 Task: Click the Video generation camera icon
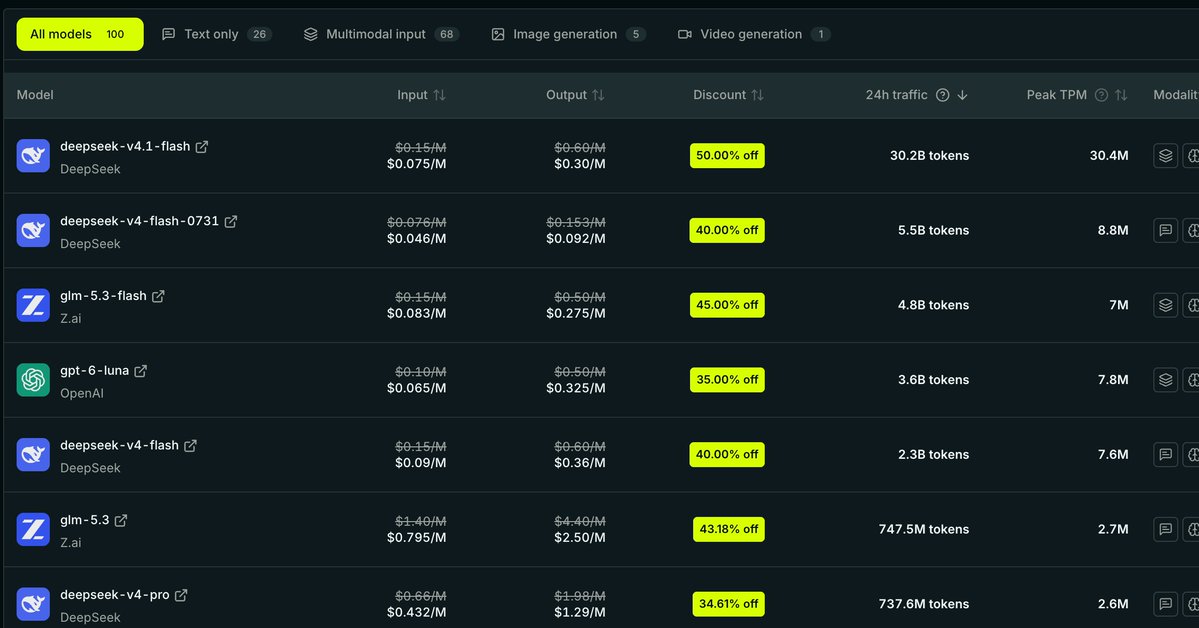[x=685, y=34]
